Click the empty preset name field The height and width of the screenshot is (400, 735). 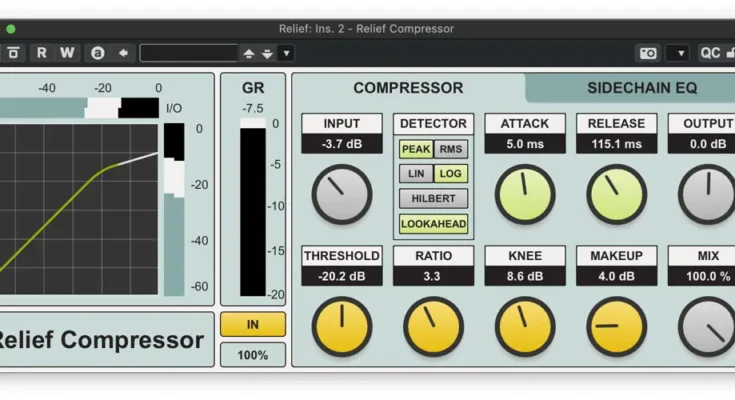coord(188,53)
